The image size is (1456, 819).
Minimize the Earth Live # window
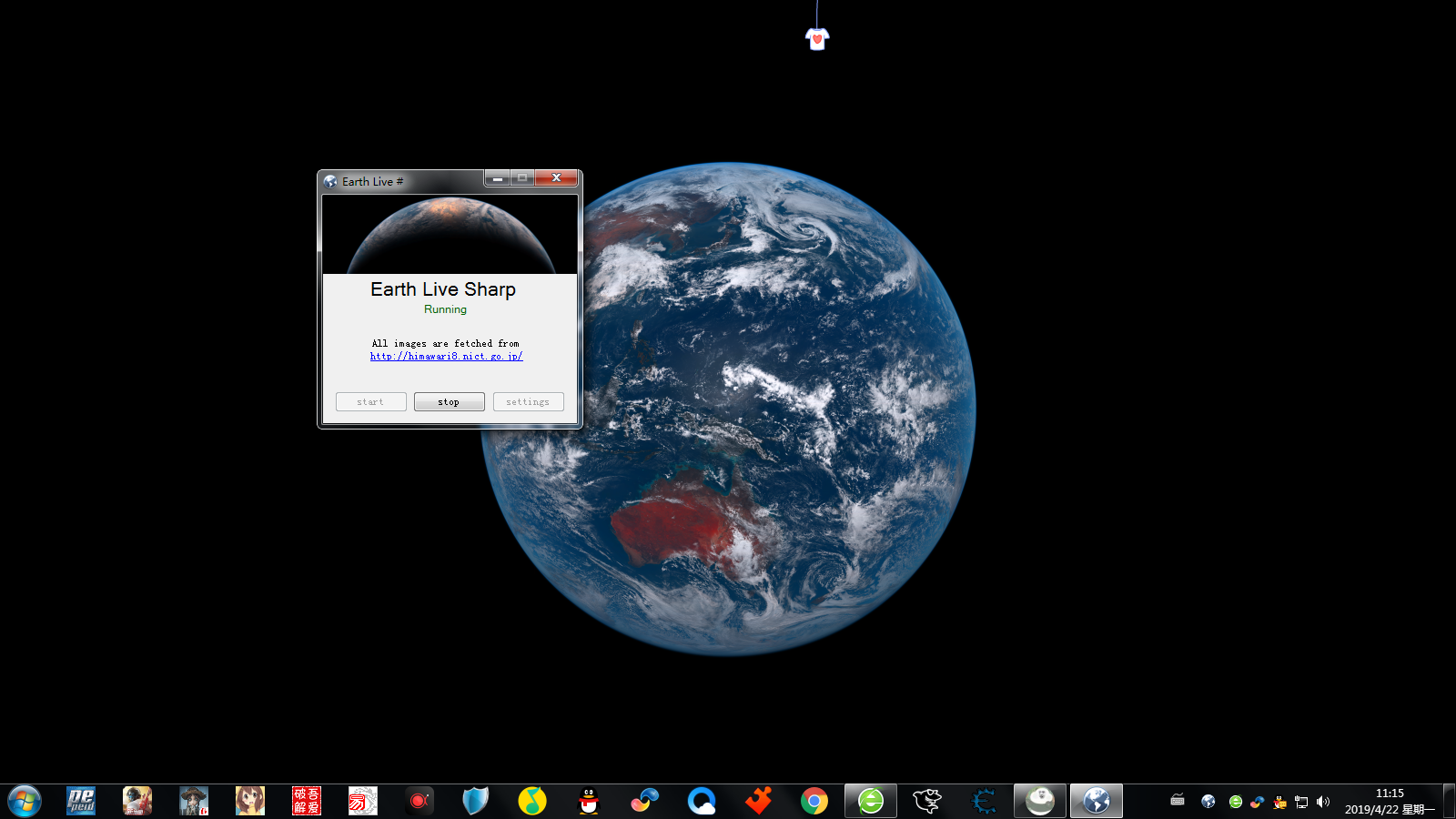497,177
